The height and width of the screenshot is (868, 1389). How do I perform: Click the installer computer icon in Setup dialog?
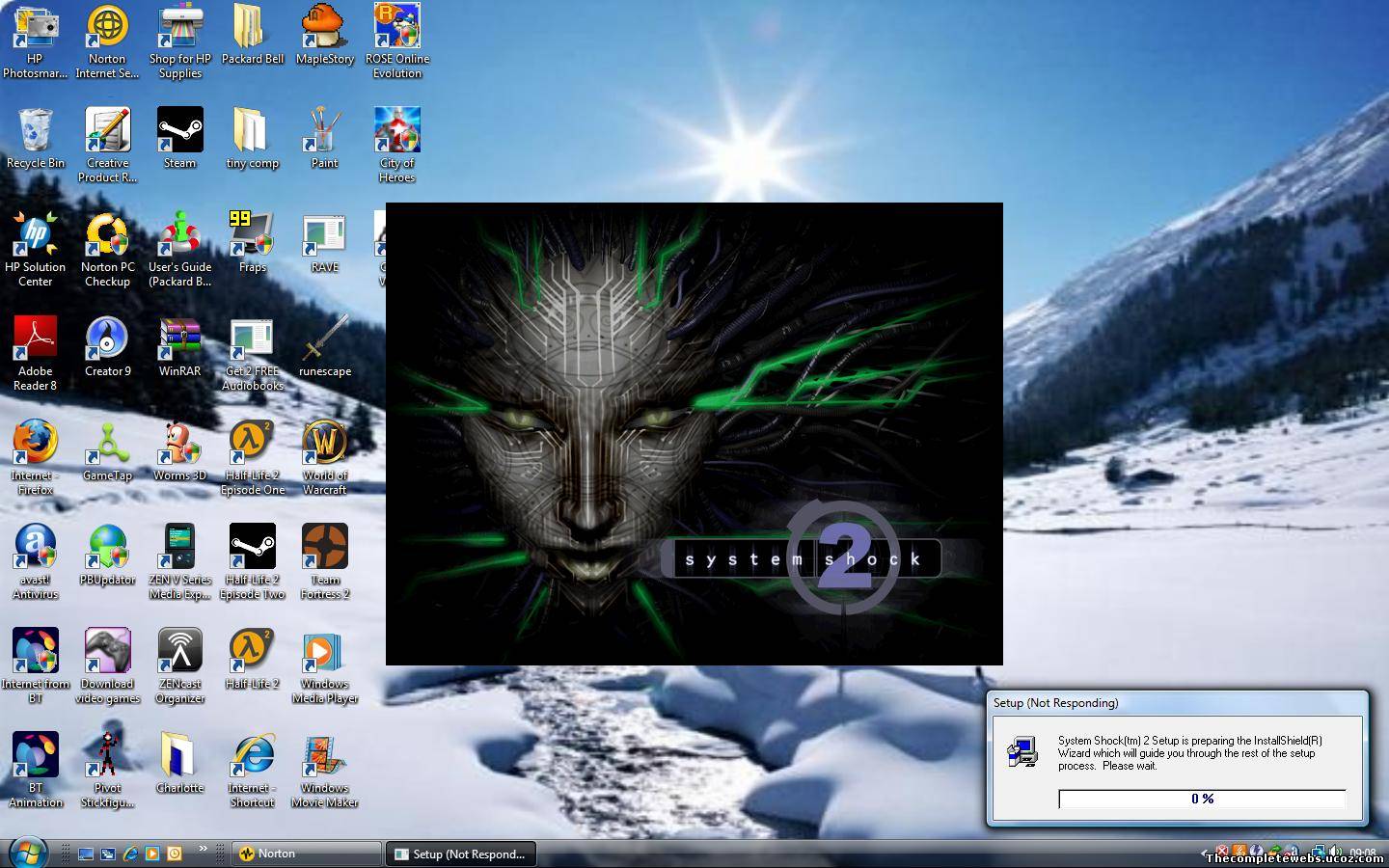[x=1021, y=751]
